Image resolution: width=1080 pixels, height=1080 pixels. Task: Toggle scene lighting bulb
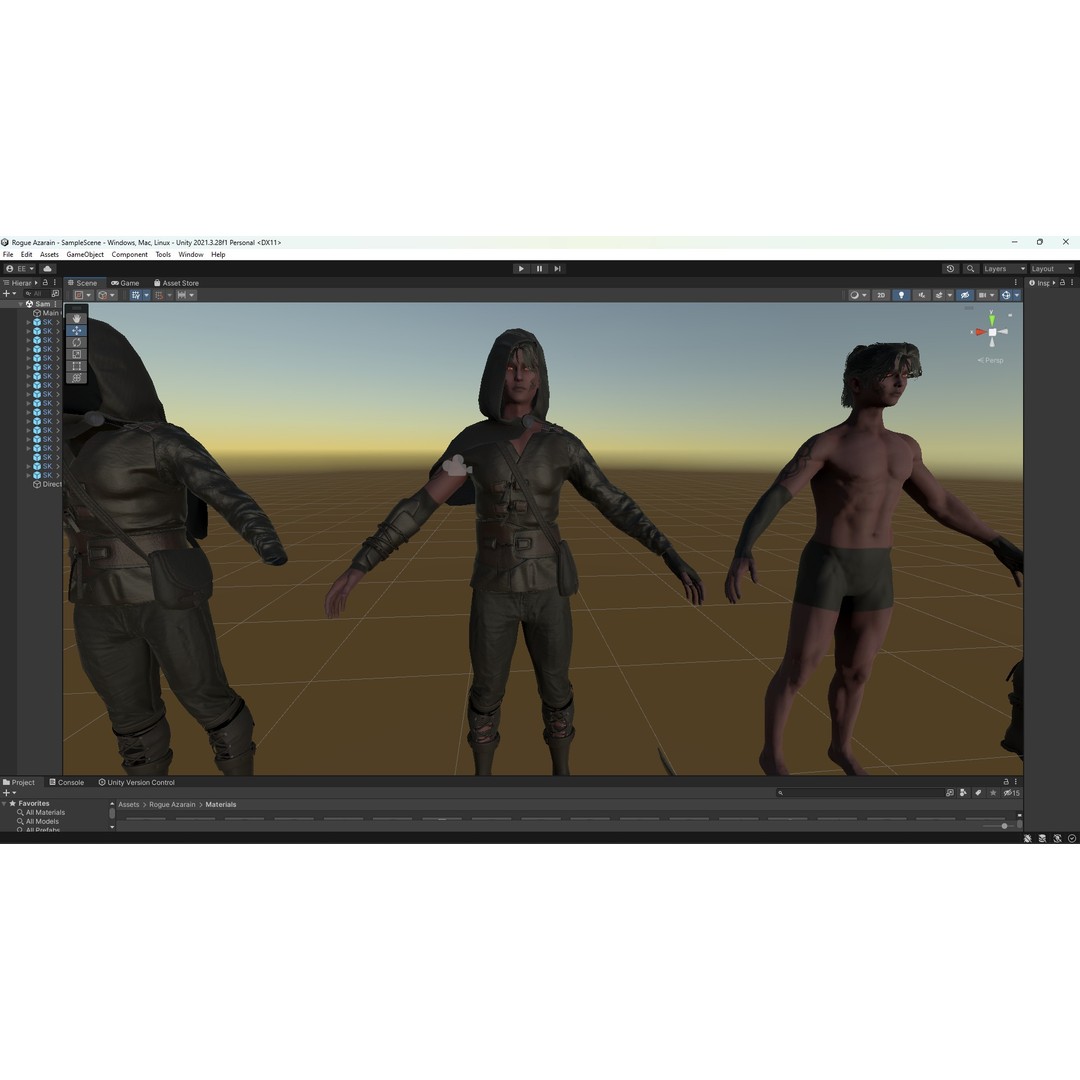(901, 295)
